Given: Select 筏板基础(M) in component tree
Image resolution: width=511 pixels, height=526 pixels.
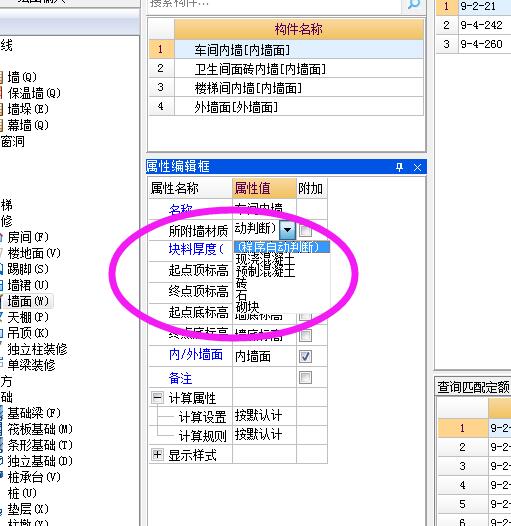Looking at the screenshot, I should click(40, 429).
